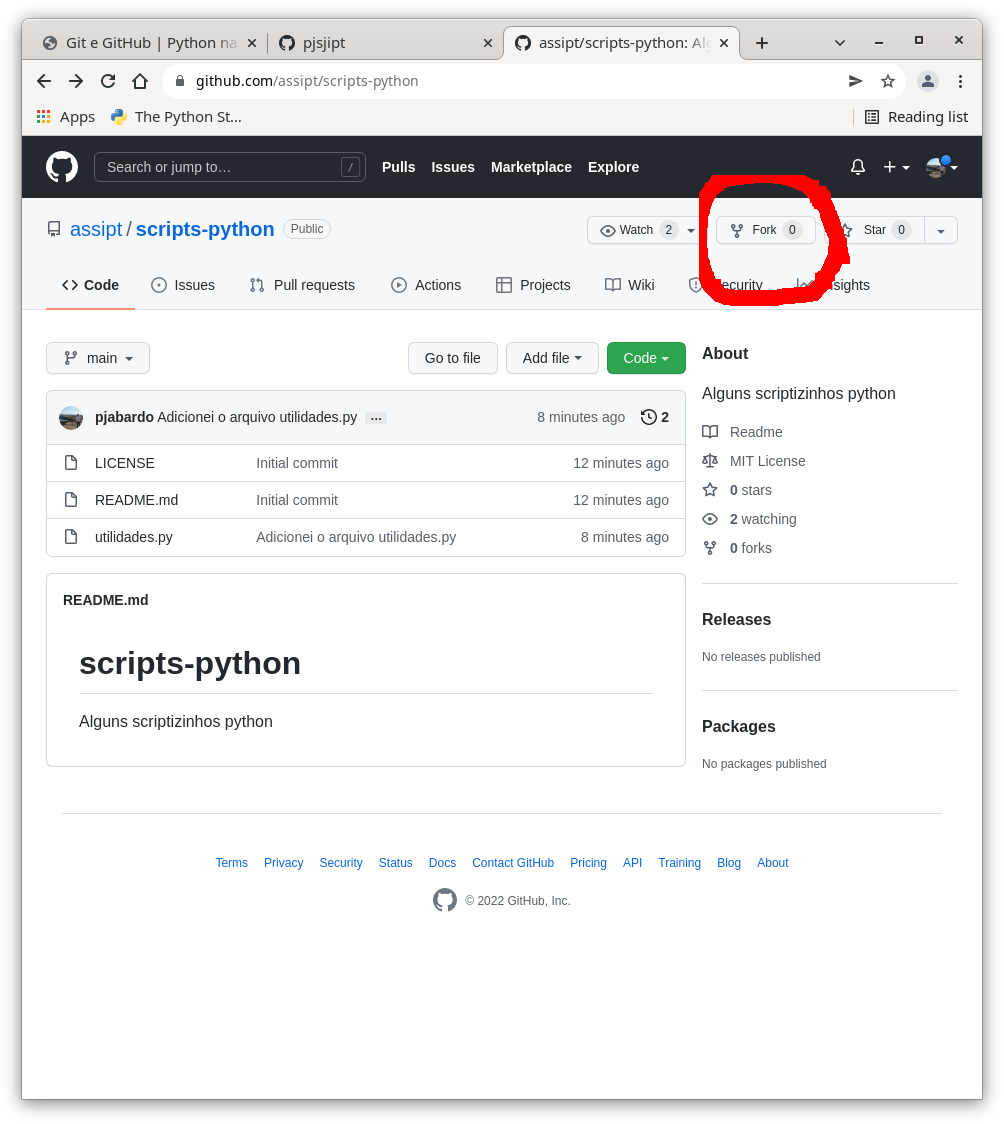Viewport: 1004px width, 1124px height.
Task: Go forward in browser history
Action: (x=76, y=81)
